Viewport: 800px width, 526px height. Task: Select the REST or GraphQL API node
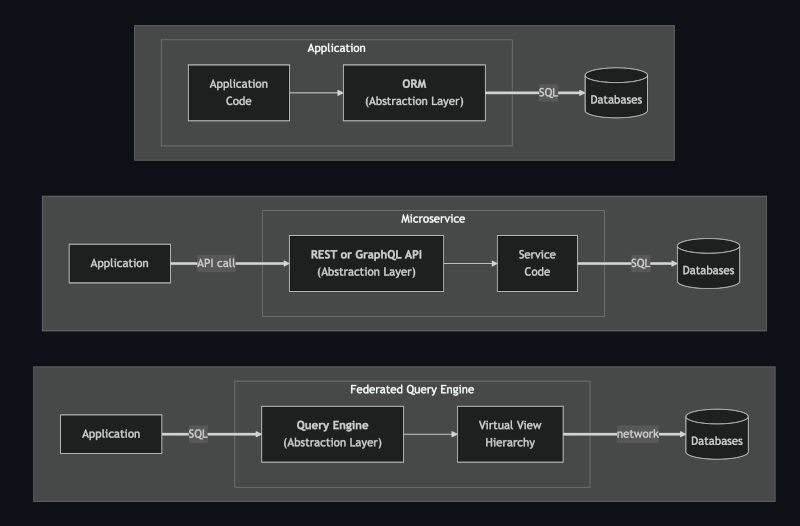[x=365, y=263]
